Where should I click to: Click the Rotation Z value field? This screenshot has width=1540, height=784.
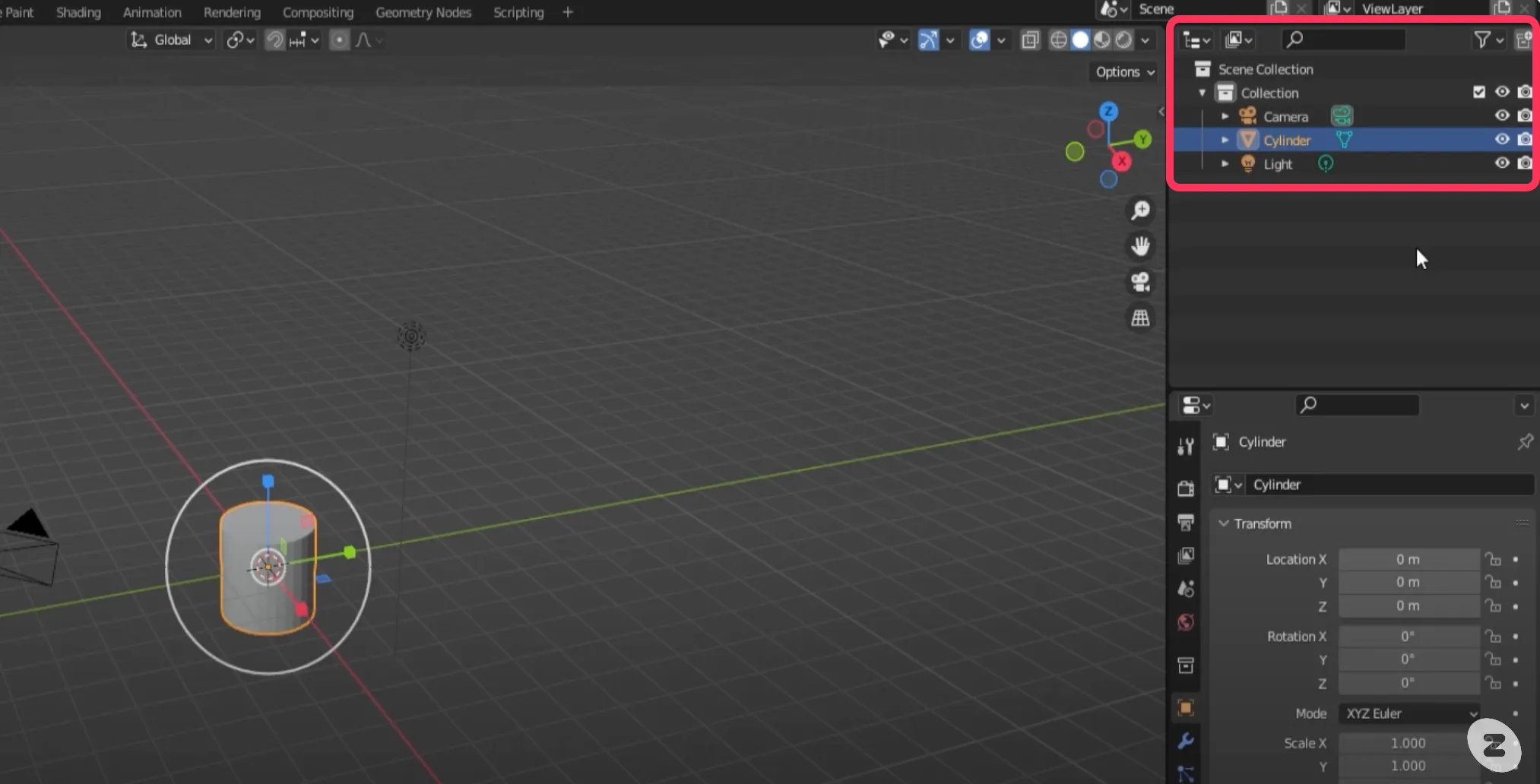pyautogui.click(x=1408, y=682)
